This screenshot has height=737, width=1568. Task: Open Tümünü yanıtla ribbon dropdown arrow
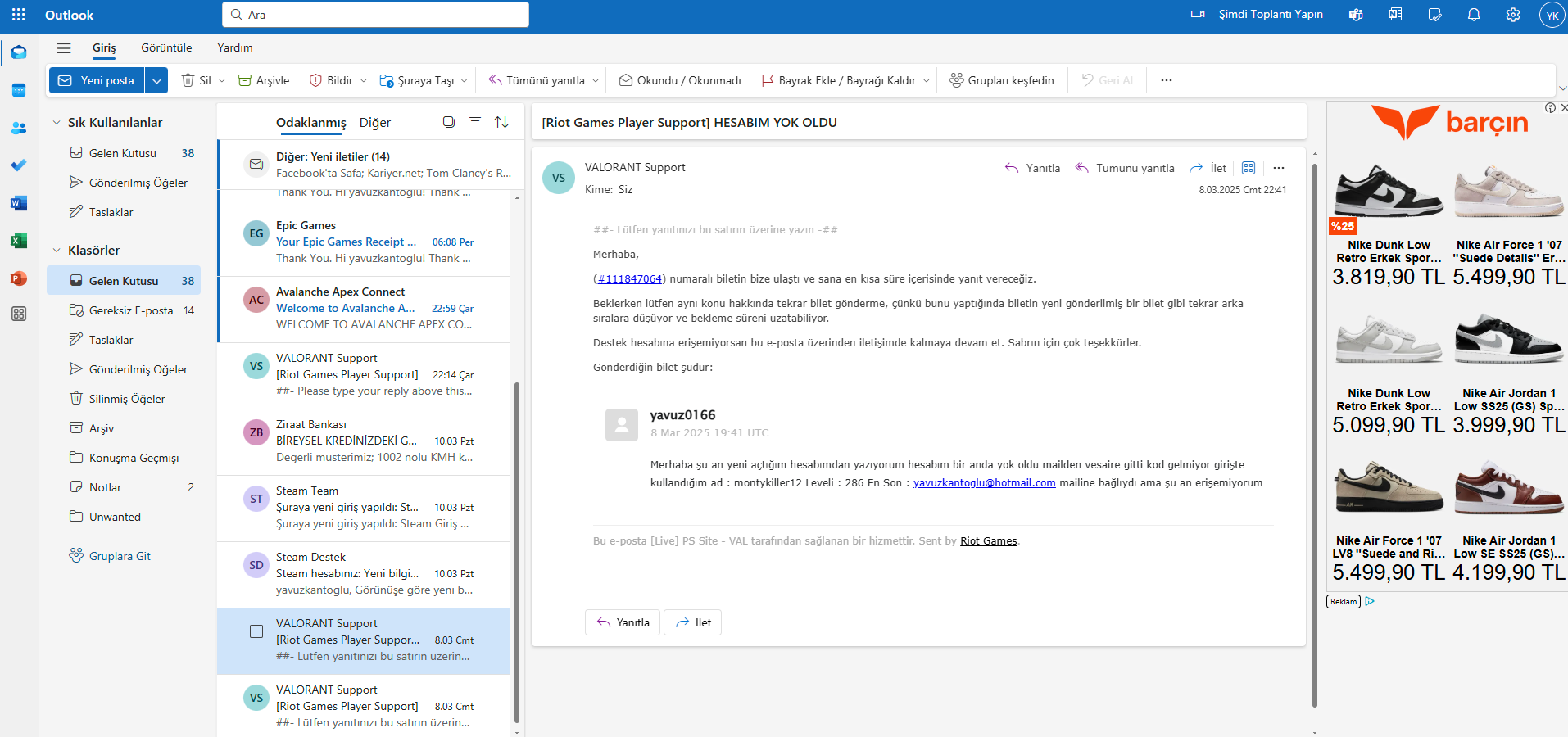tap(596, 80)
